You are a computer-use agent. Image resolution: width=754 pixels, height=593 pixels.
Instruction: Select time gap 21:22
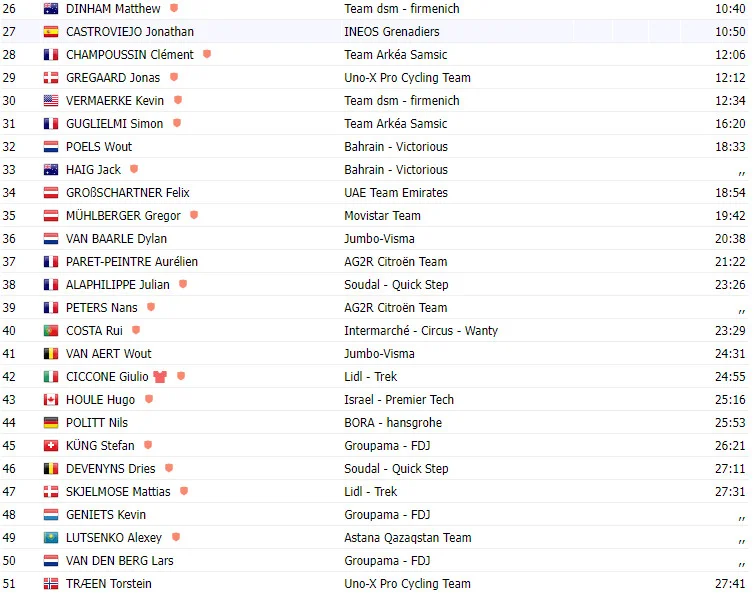(730, 262)
